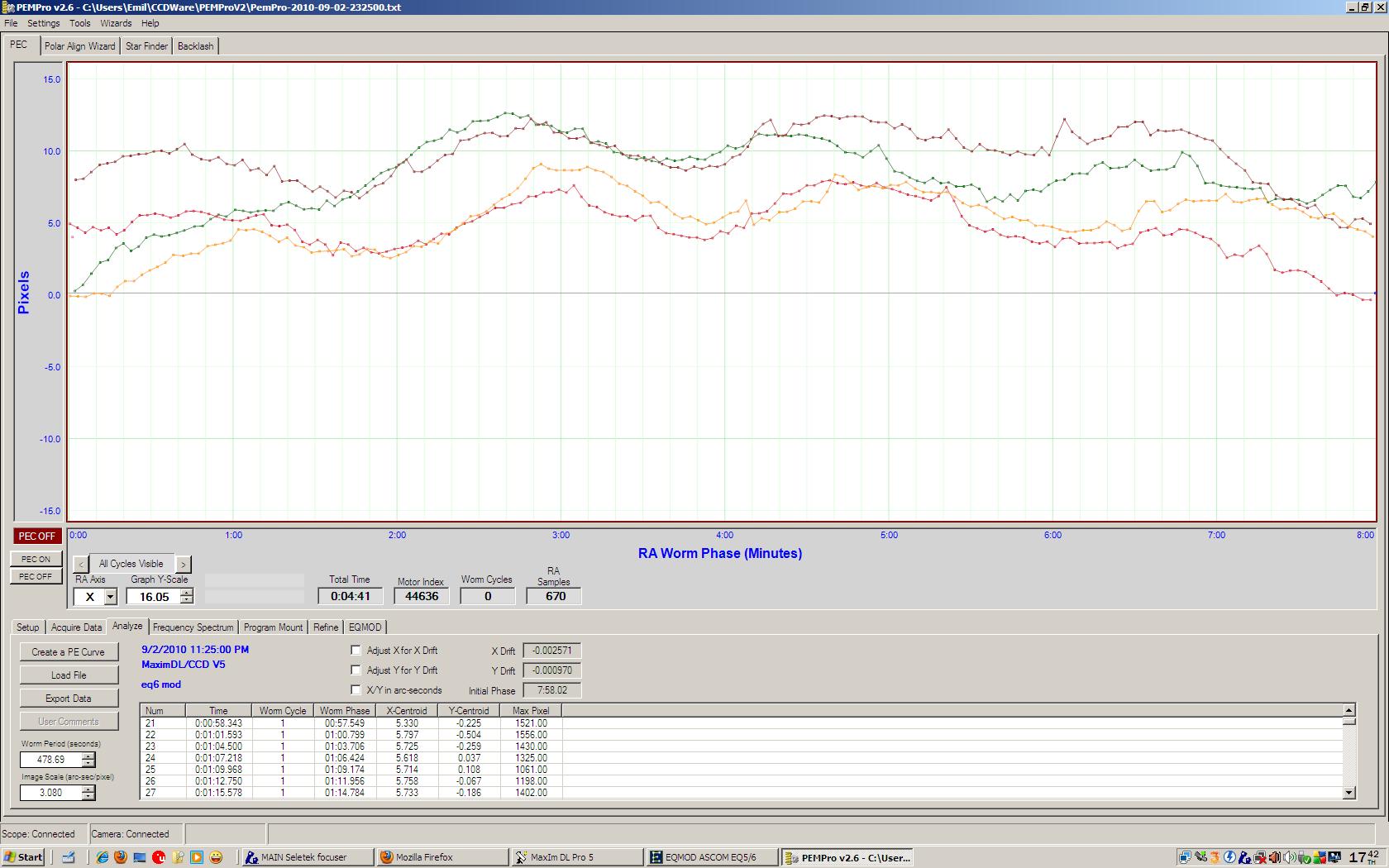
Task: Launch Firefox from the quick launch bar
Action: [x=121, y=857]
